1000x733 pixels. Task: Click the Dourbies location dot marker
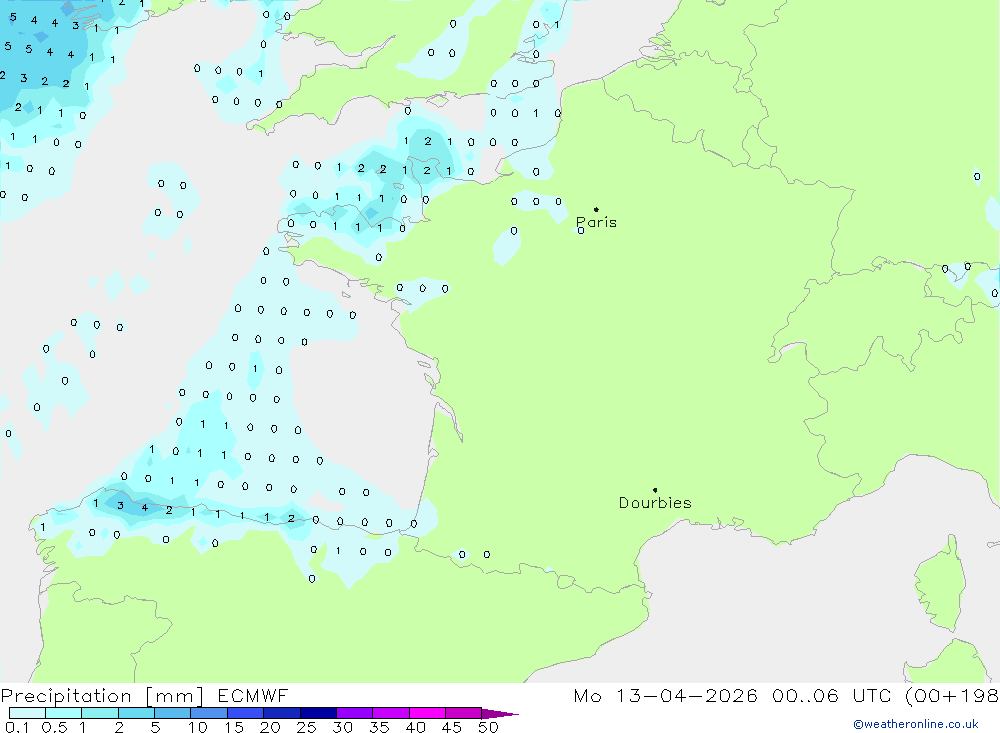pos(655,490)
